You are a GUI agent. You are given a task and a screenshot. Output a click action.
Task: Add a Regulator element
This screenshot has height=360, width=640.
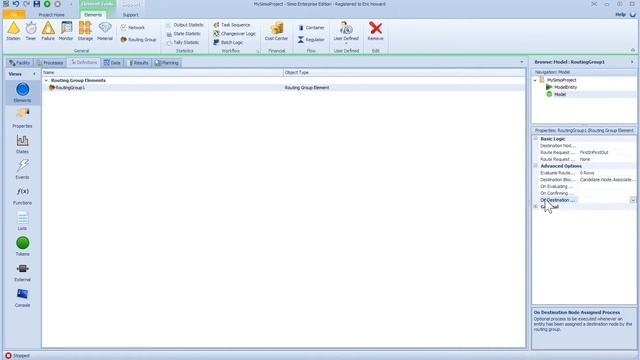[x=311, y=40]
